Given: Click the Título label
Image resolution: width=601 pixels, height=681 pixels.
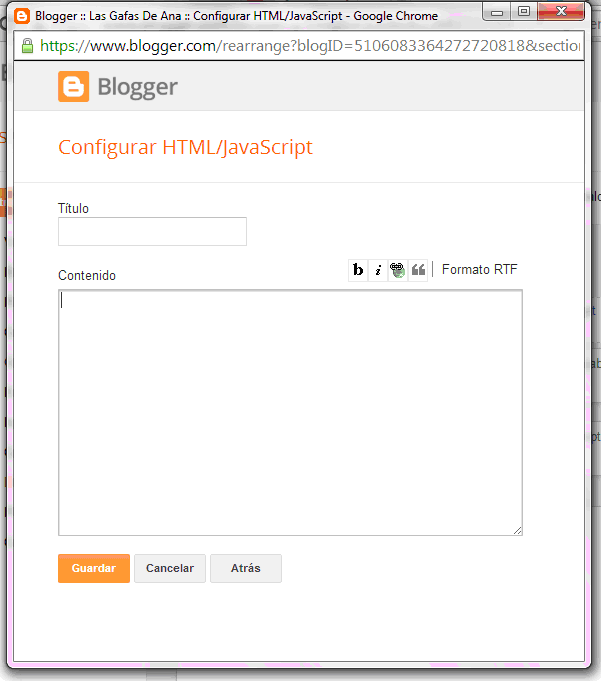Looking at the screenshot, I should click(73, 208).
